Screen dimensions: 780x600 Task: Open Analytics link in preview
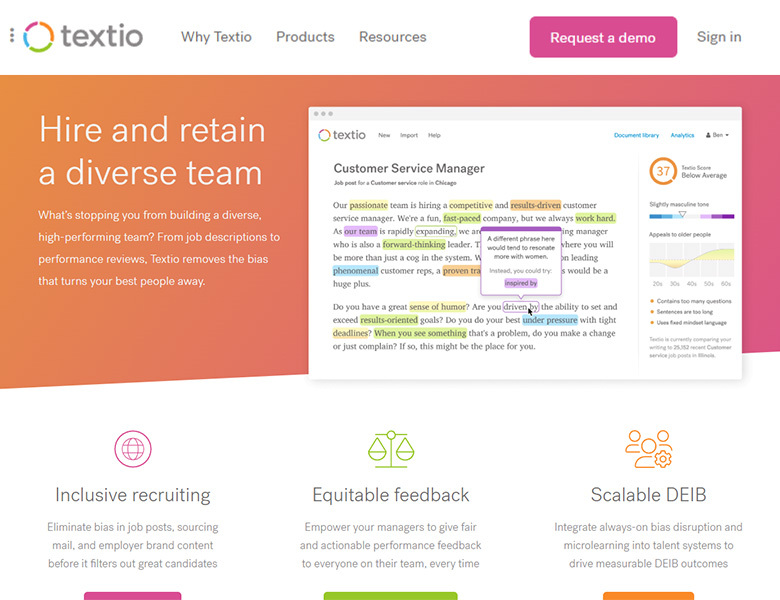[x=682, y=135]
